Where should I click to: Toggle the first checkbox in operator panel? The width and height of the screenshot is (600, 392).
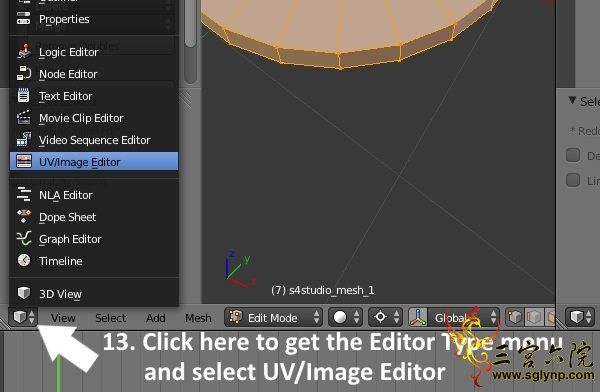[x=573, y=155]
